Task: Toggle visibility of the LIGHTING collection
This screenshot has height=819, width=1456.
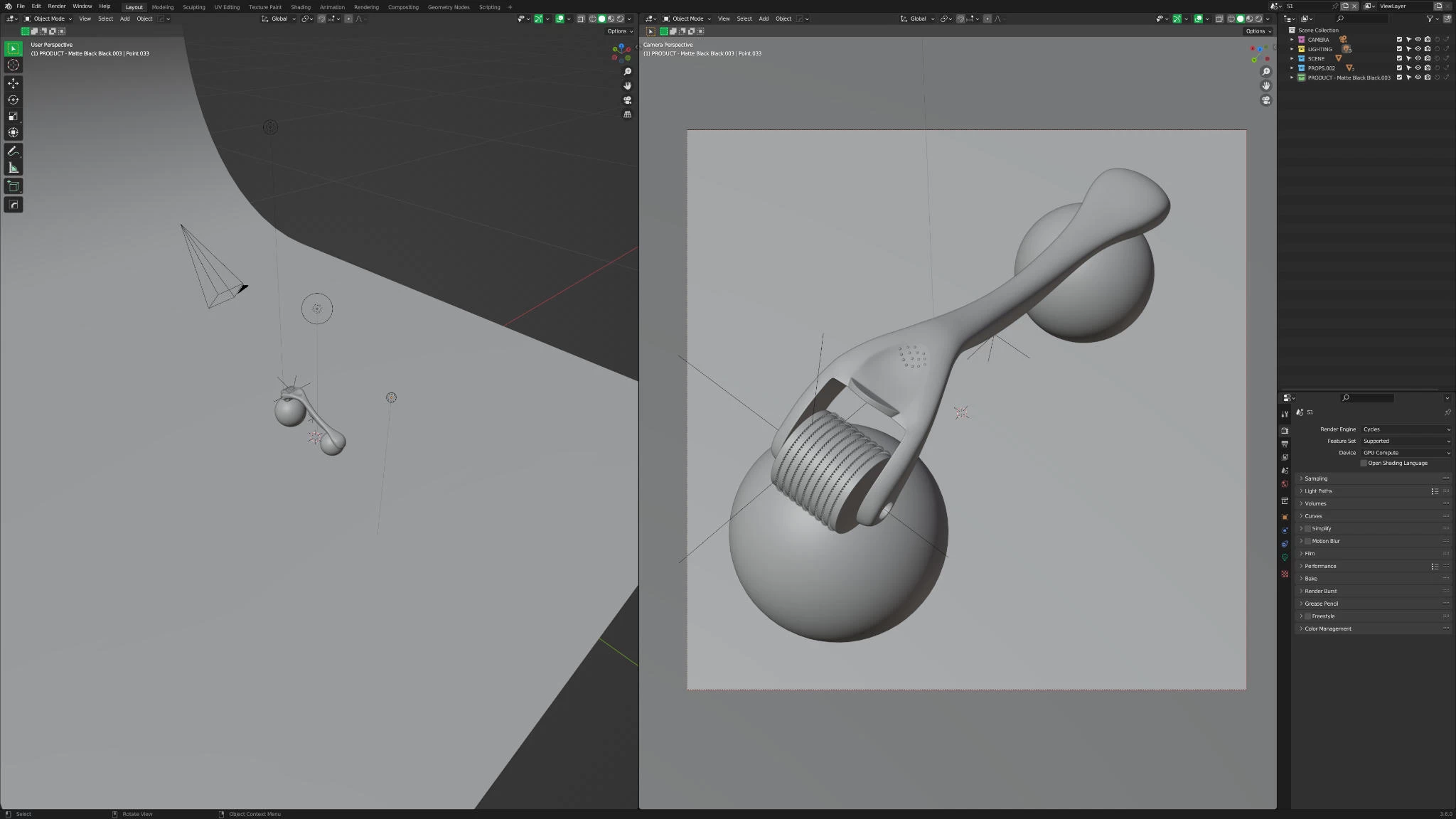Action: [1419, 48]
